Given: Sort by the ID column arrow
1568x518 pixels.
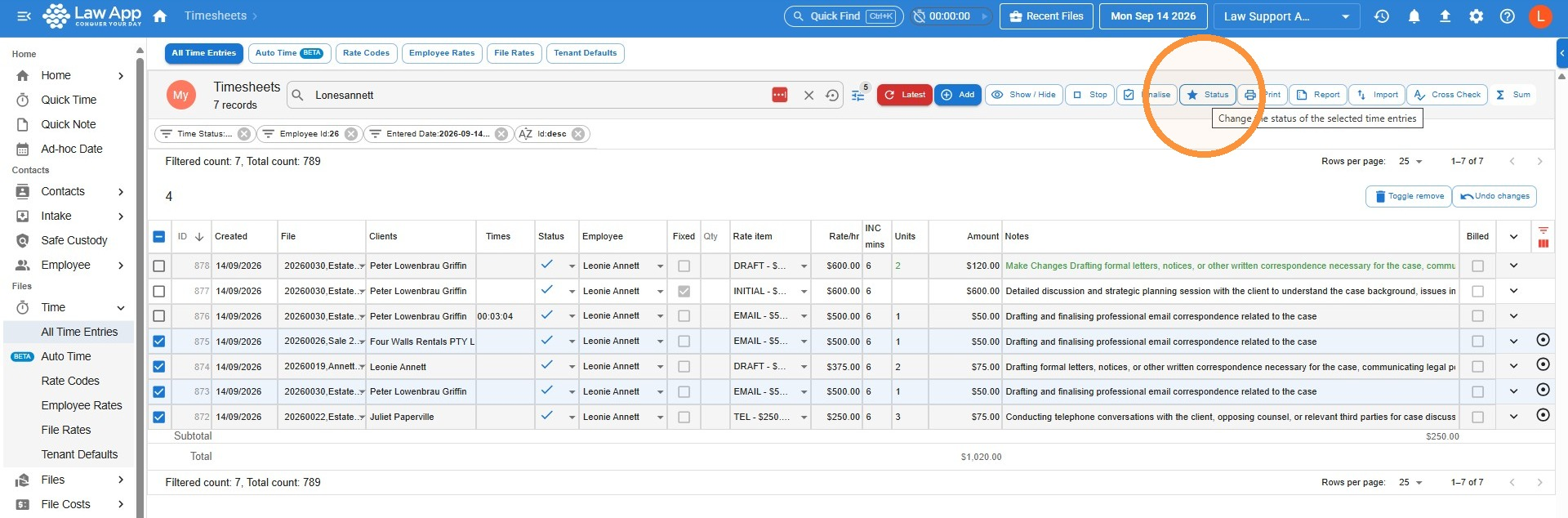Looking at the screenshot, I should [x=198, y=237].
